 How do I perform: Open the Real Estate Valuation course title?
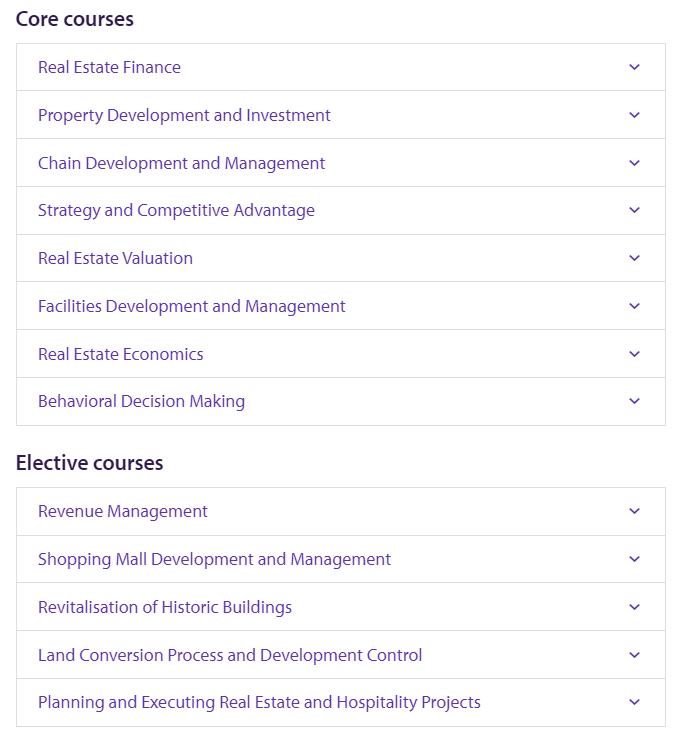click(x=115, y=258)
